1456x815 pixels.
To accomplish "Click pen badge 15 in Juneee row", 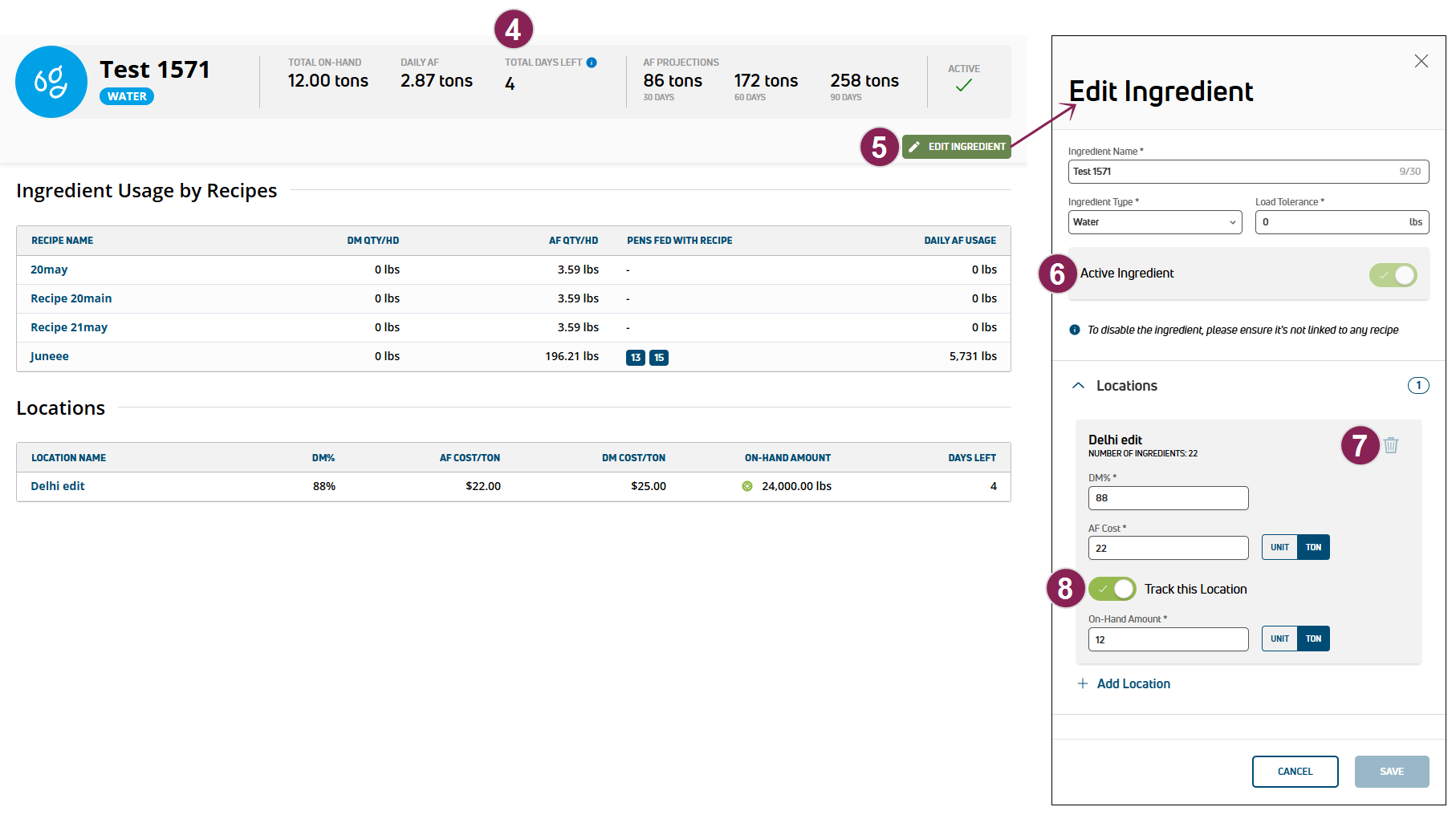I will (x=659, y=358).
